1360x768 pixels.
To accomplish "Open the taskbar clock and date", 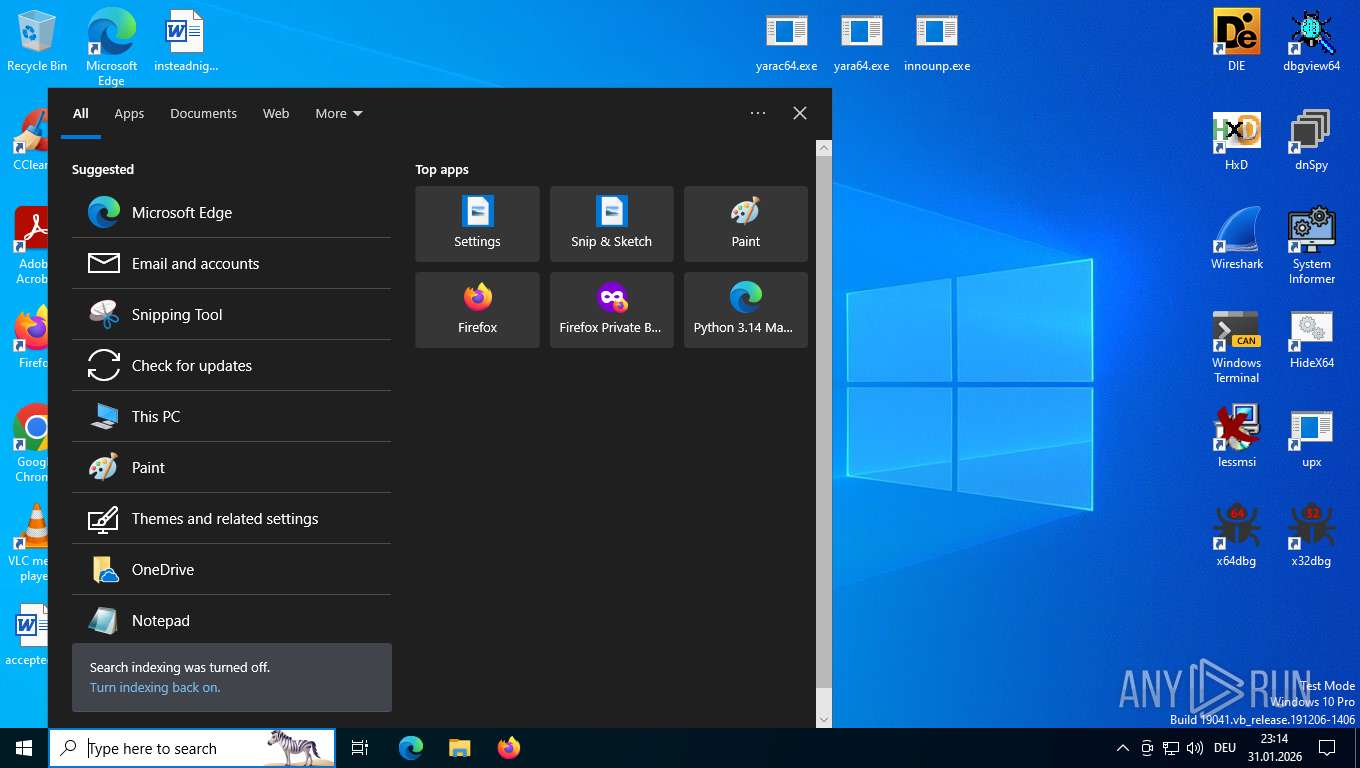I will pos(1274,748).
